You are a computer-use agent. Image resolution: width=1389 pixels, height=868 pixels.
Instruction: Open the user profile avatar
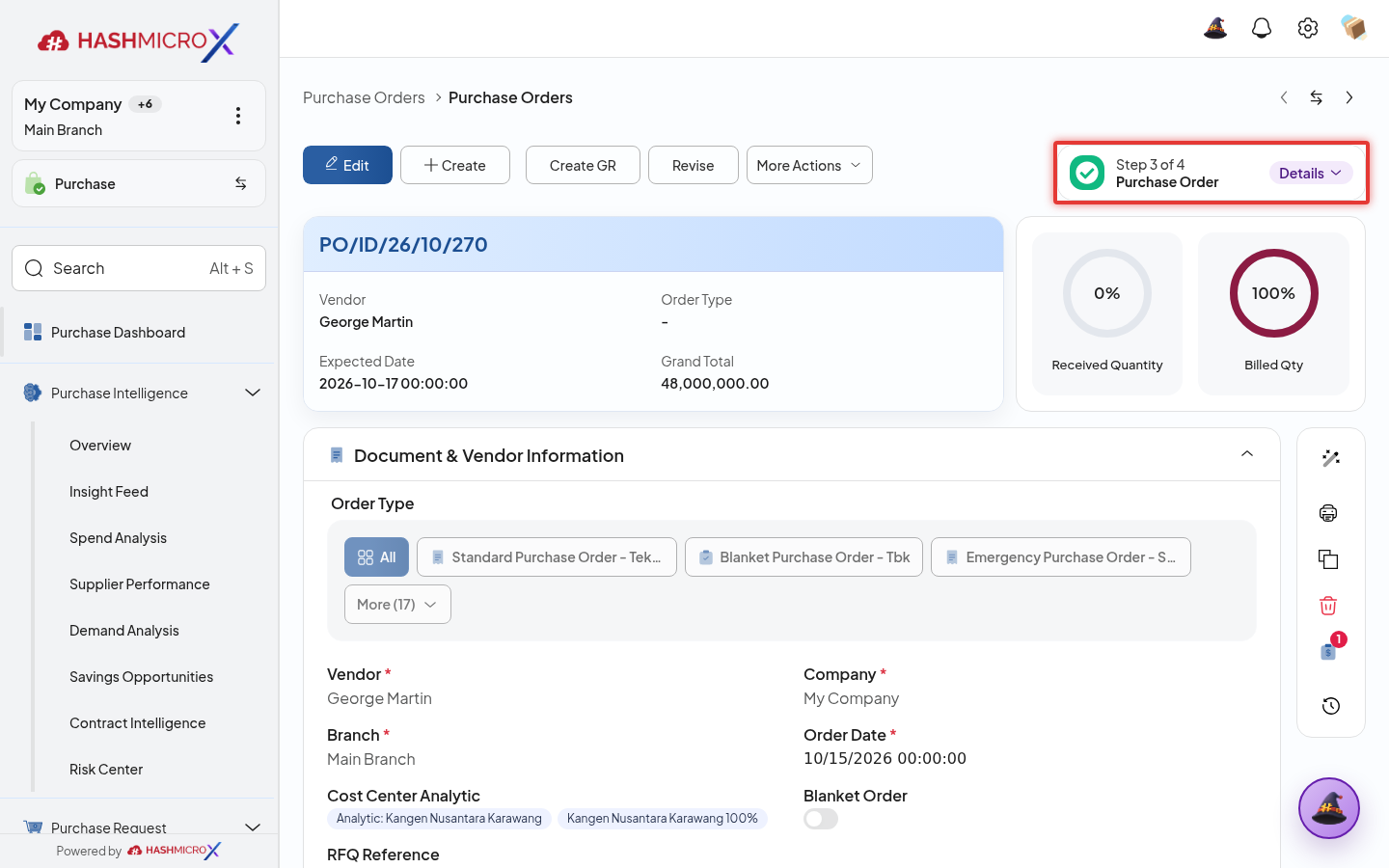pos(1353,28)
